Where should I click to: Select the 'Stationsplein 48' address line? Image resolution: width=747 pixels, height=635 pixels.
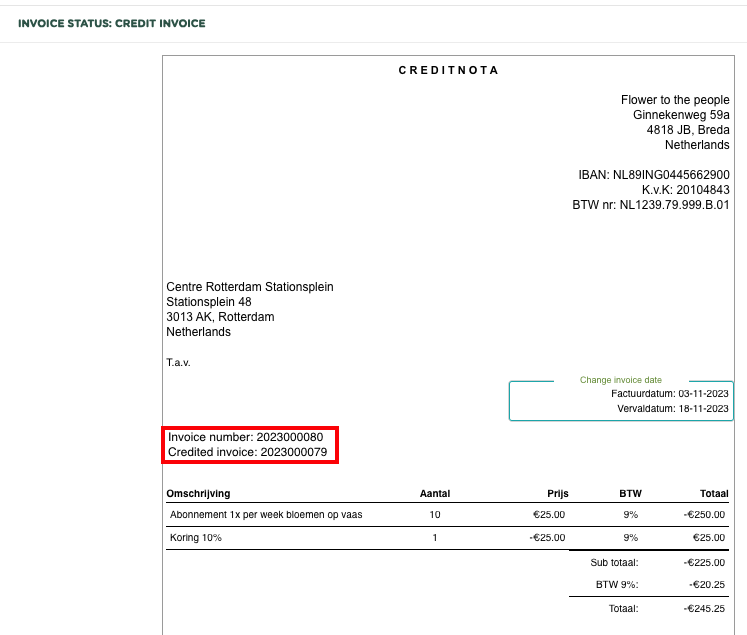(x=209, y=302)
